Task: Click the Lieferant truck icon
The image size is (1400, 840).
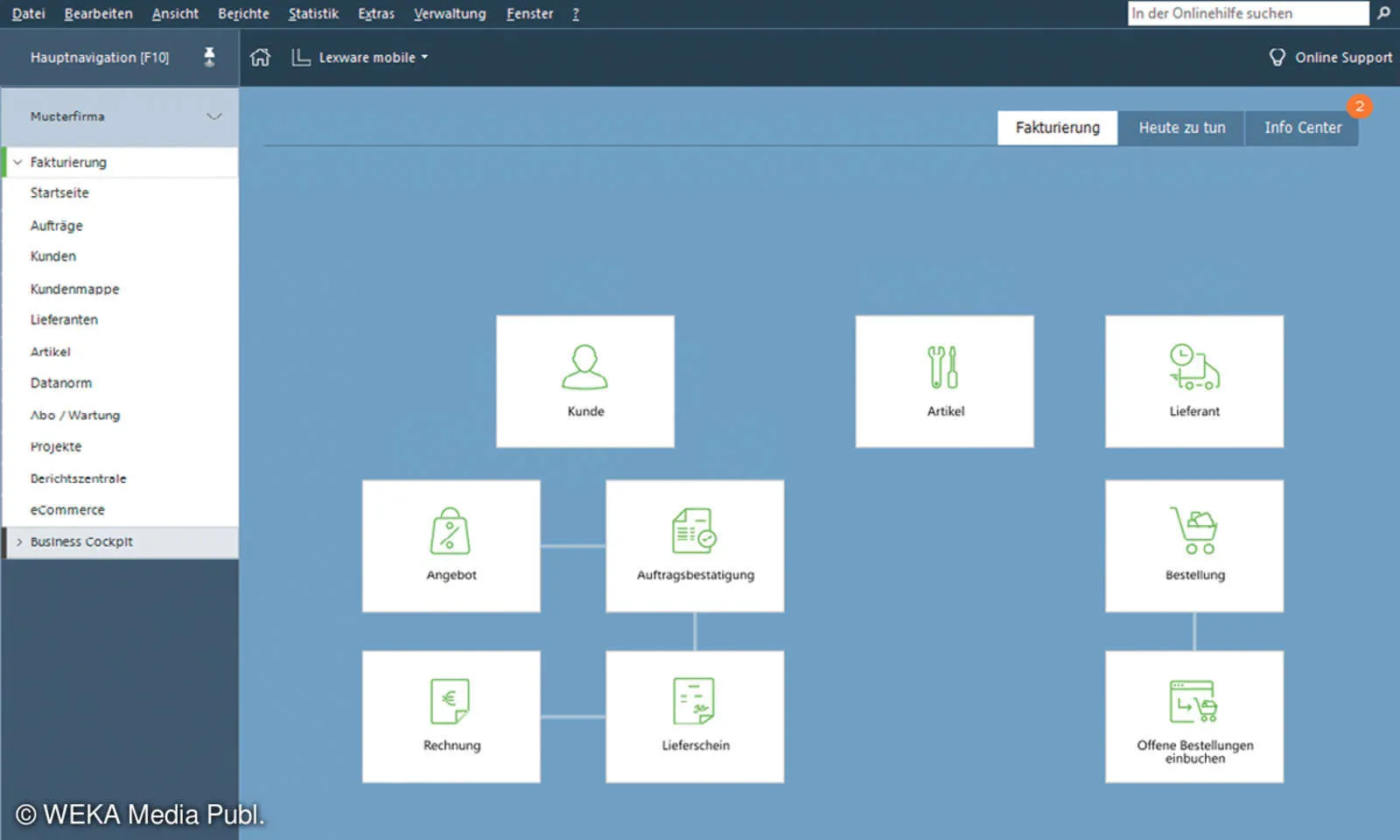Action: (1193, 367)
